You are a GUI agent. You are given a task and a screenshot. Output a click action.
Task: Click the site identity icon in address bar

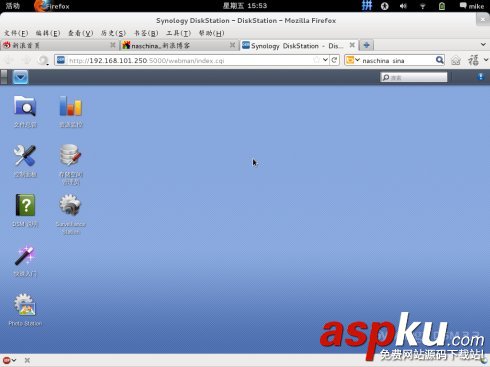point(61,60)
